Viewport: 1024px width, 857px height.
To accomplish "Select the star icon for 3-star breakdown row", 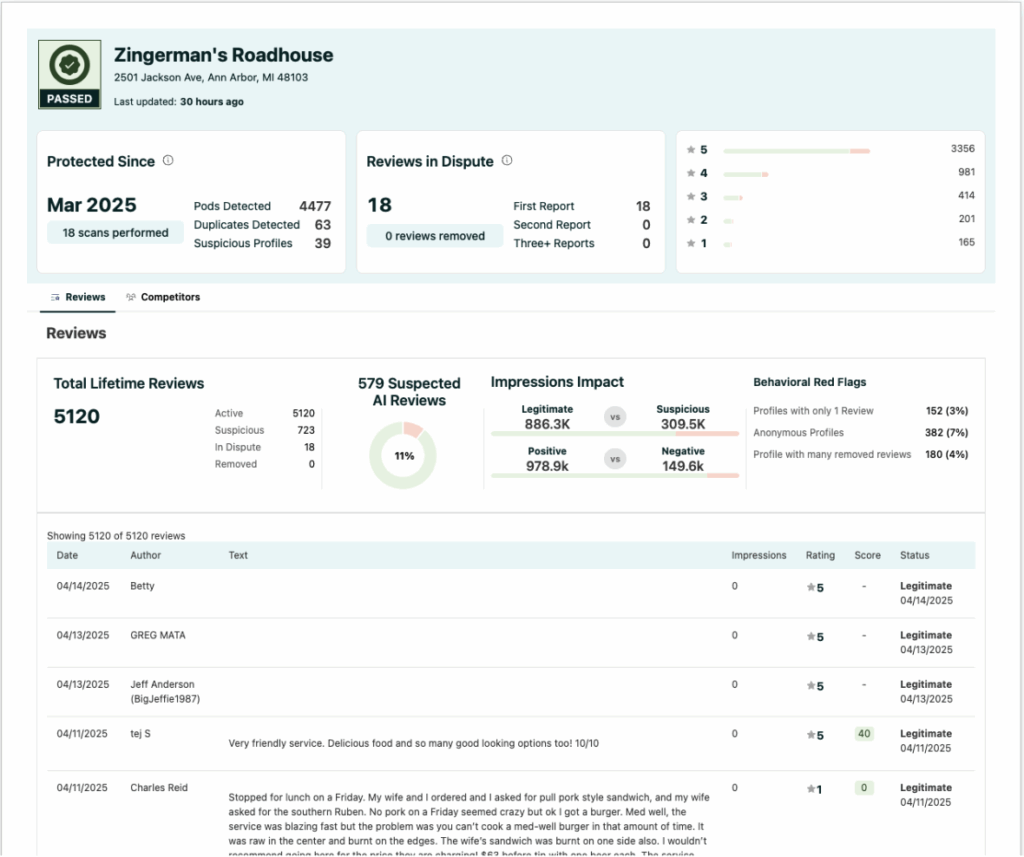I will [691, 197].
